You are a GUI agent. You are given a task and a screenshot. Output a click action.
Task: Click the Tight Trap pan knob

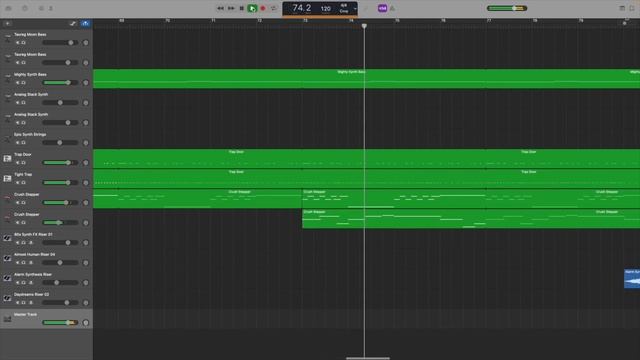(x=86, y=182)
